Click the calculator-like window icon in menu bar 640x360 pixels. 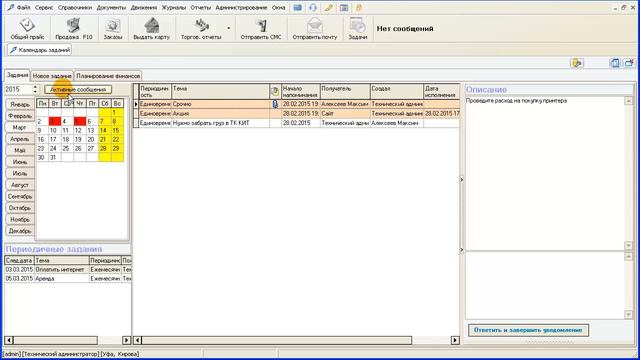[x=344, y=7]
